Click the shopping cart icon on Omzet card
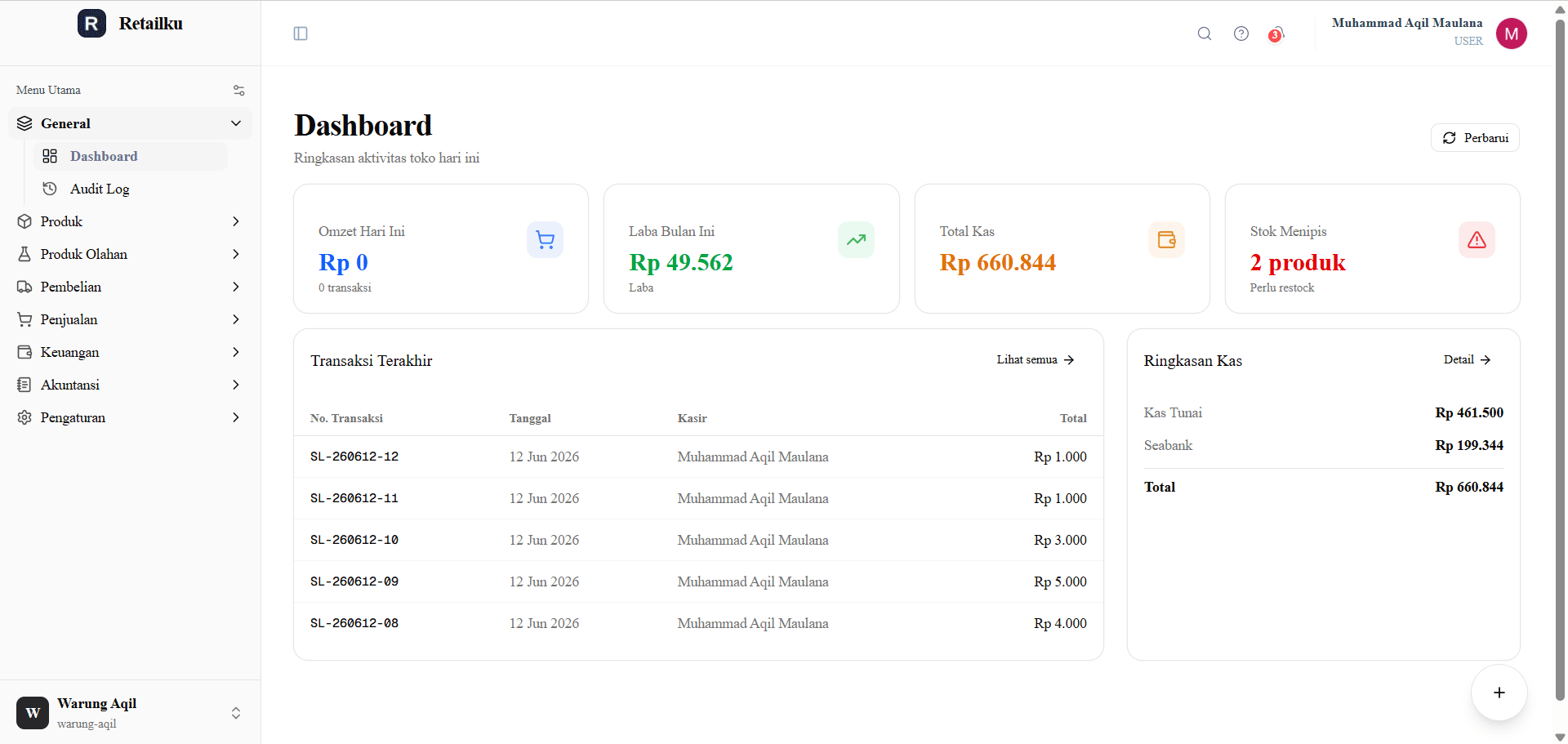 (545, 240)
